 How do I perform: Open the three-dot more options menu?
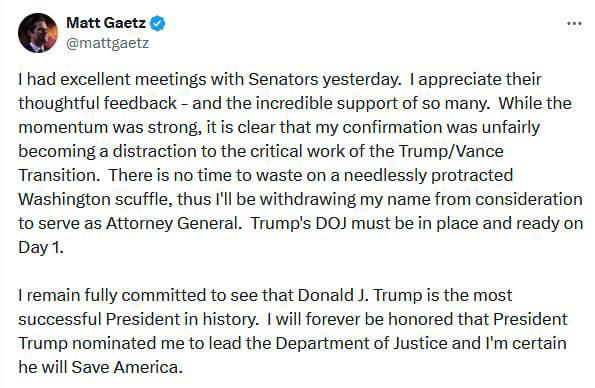[x=574, y=24]
